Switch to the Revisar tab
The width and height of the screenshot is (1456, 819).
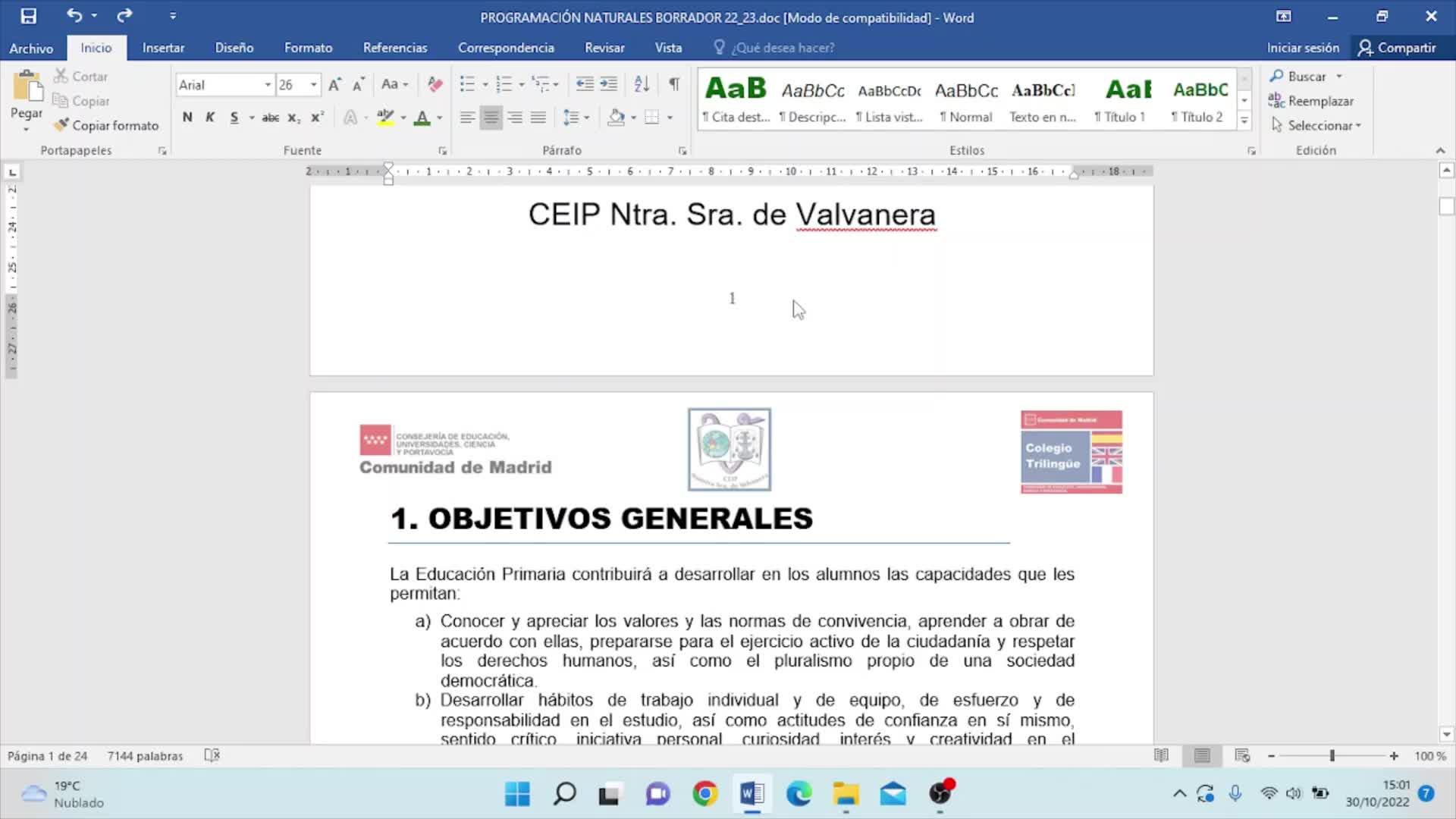[x=604, y=48]
